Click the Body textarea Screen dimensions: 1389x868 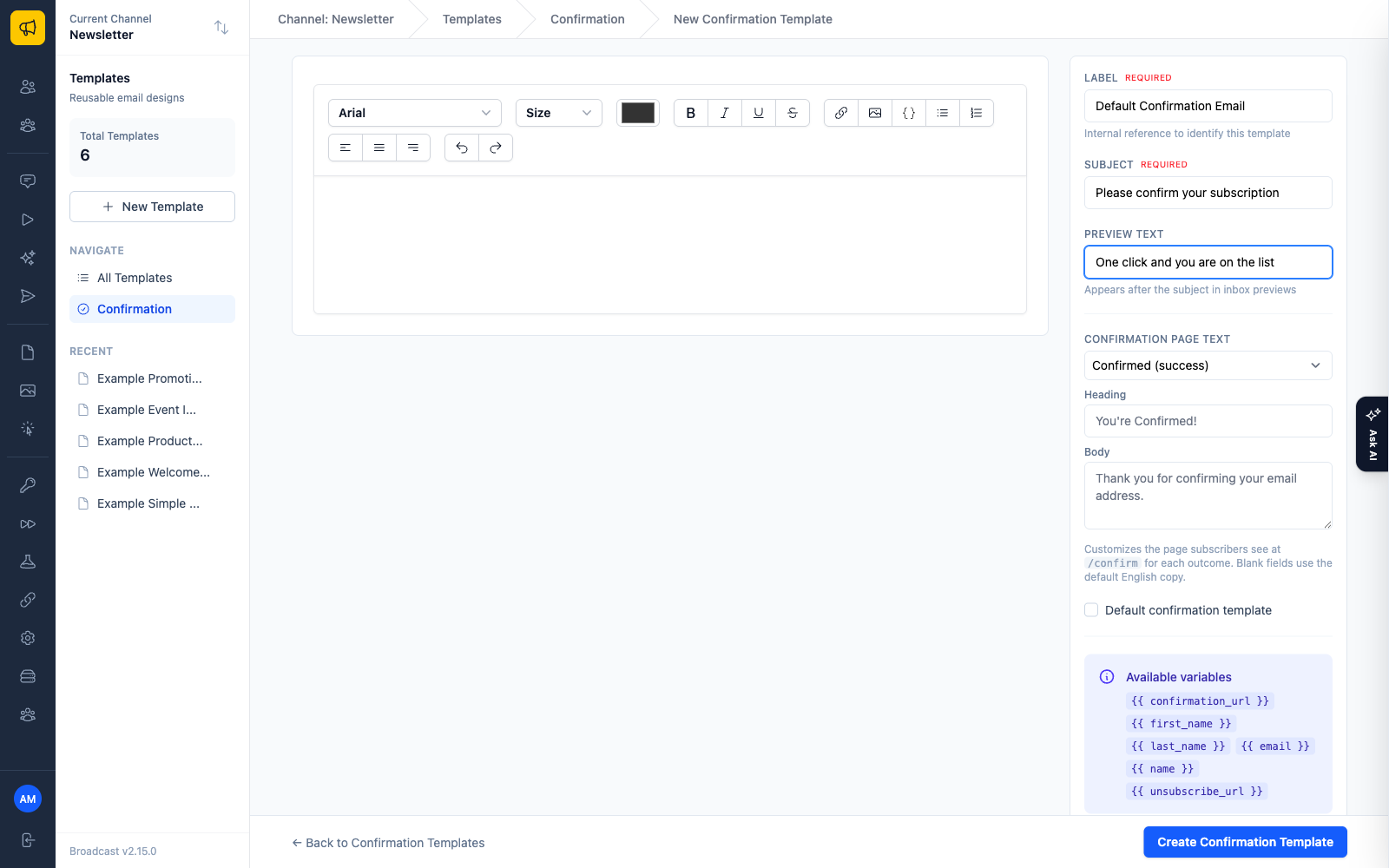(x=1208, y=496)
